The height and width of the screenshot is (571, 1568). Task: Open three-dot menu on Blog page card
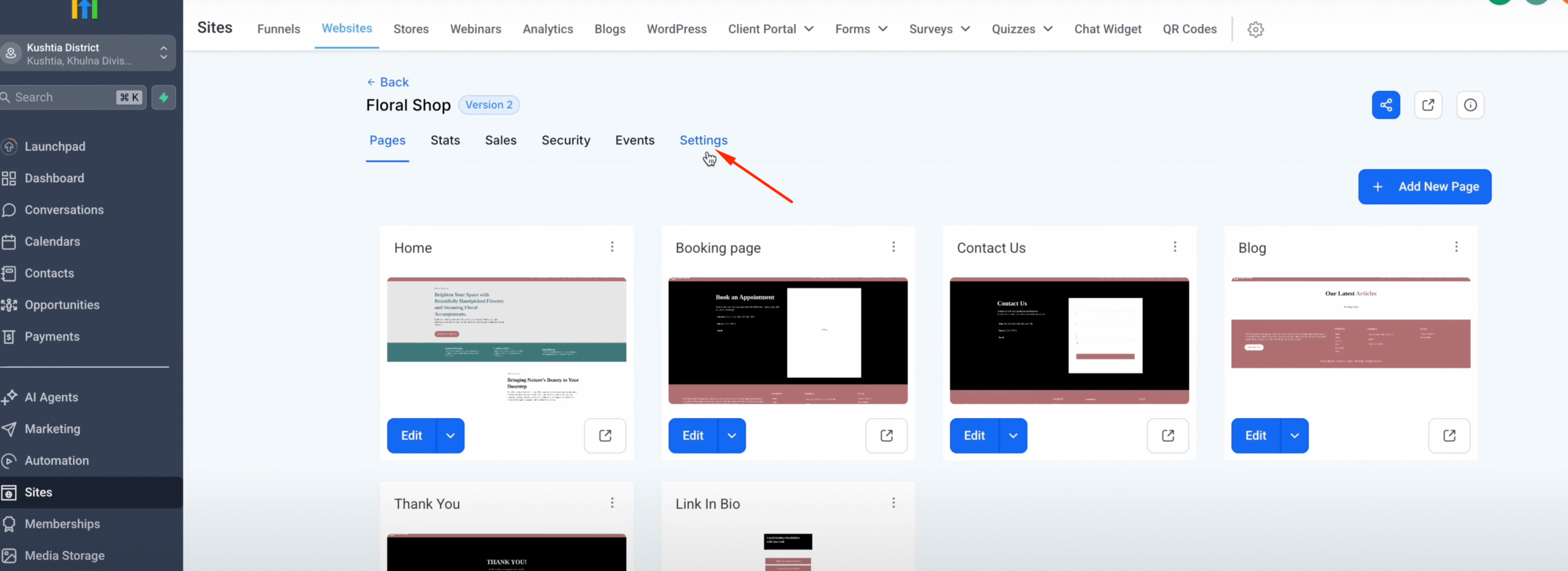1456,247
